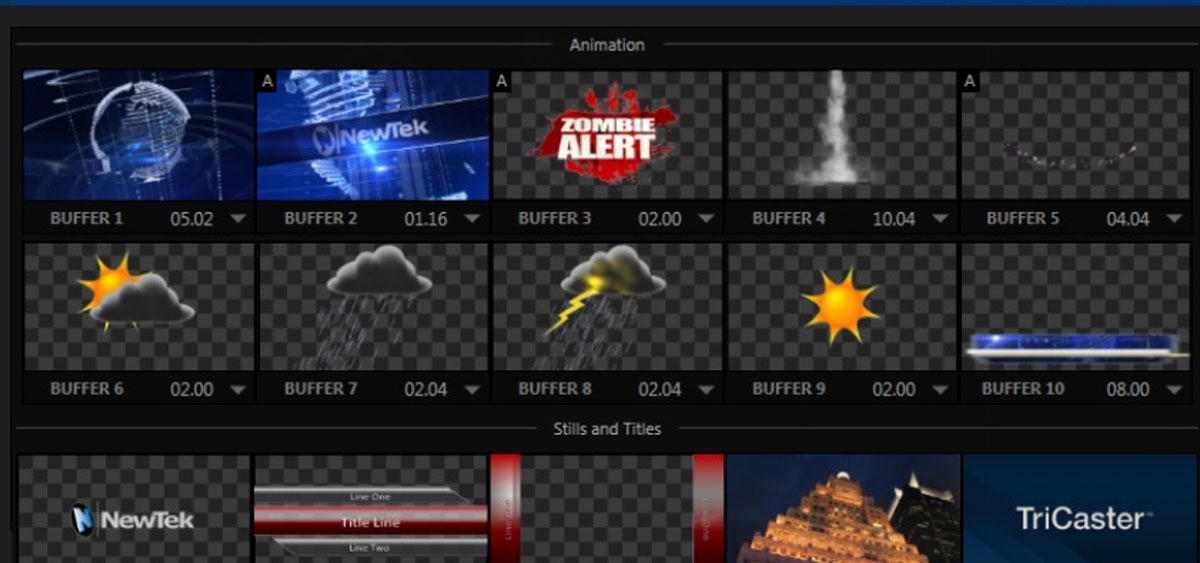Open the Buffer 5 dropdown arrow
This screenshot has height=563, width=1200.
click(x=1174, y=219)
